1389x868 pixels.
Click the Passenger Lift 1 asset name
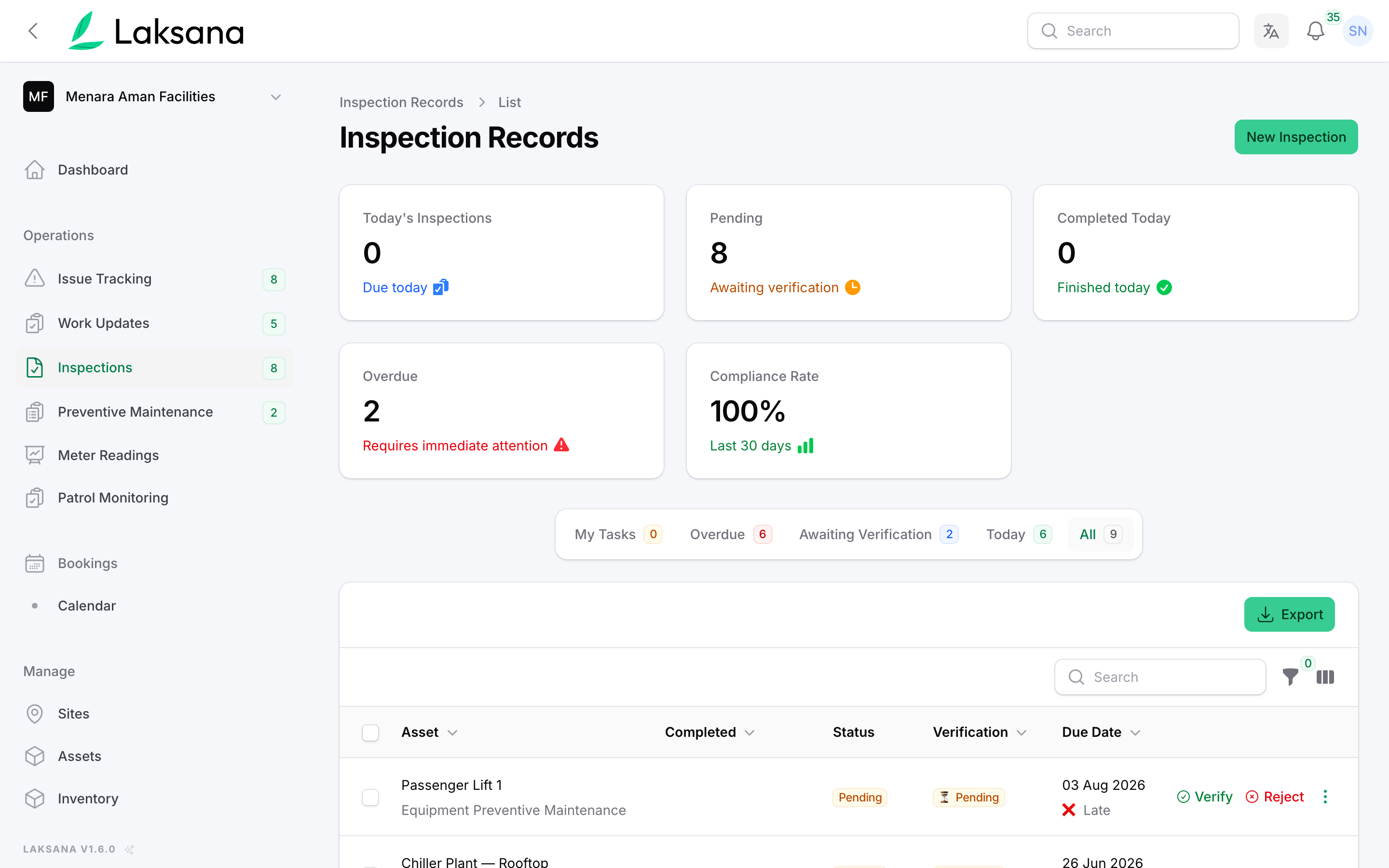(452, 785)
